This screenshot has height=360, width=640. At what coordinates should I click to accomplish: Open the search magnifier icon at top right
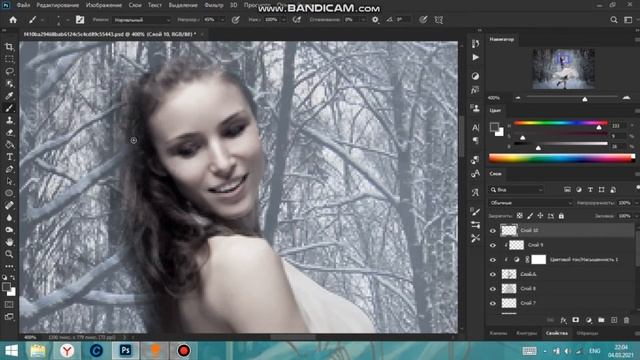click(x=613, y=20)
